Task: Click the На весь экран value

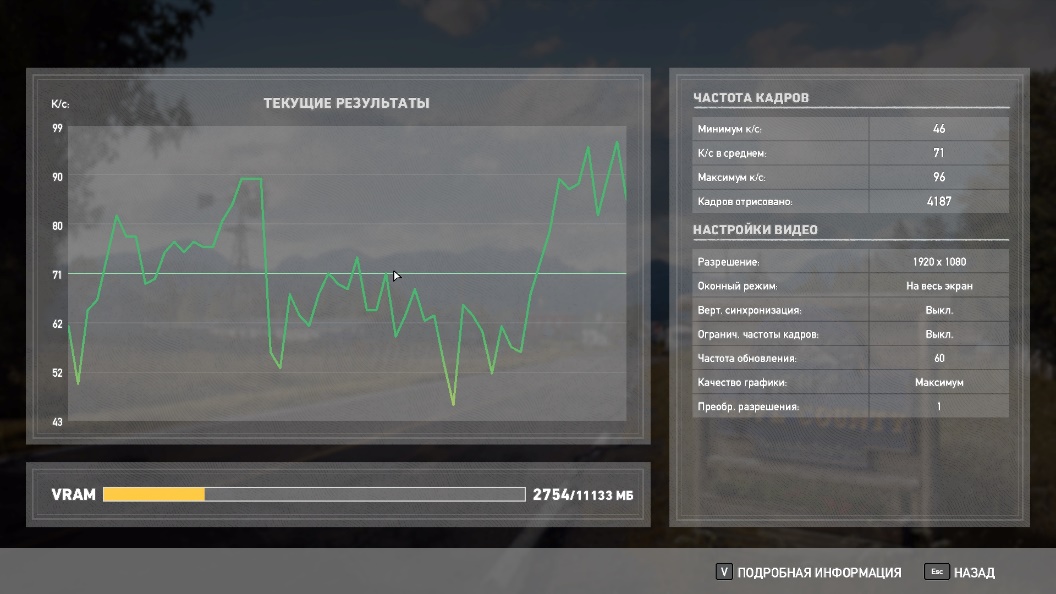Action: pyautogui.click(x=939, y=286)
